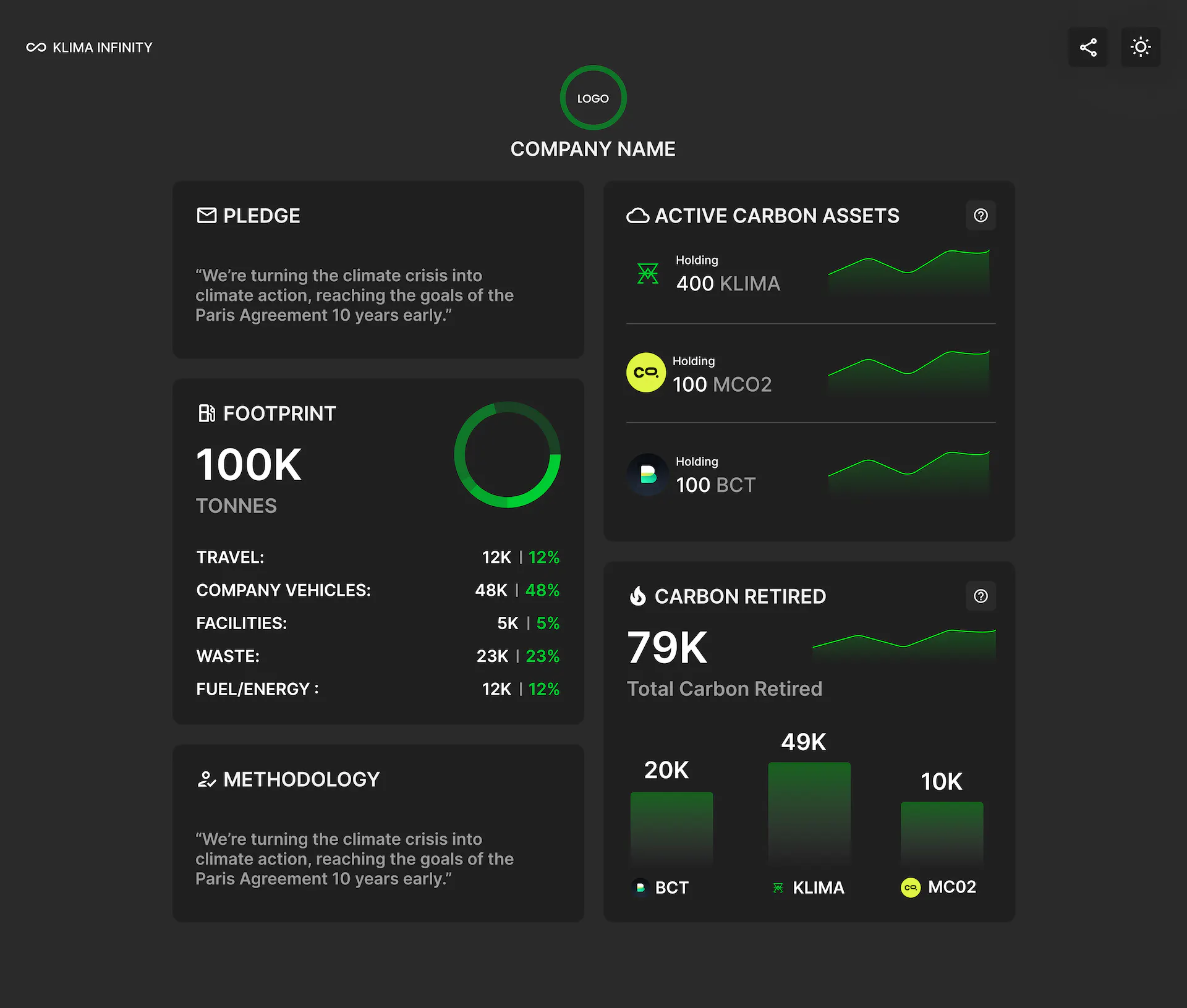Click the 79K total carbon retired value
The width and height of the screenshot is (1187, 1008).
coord(667,648)
